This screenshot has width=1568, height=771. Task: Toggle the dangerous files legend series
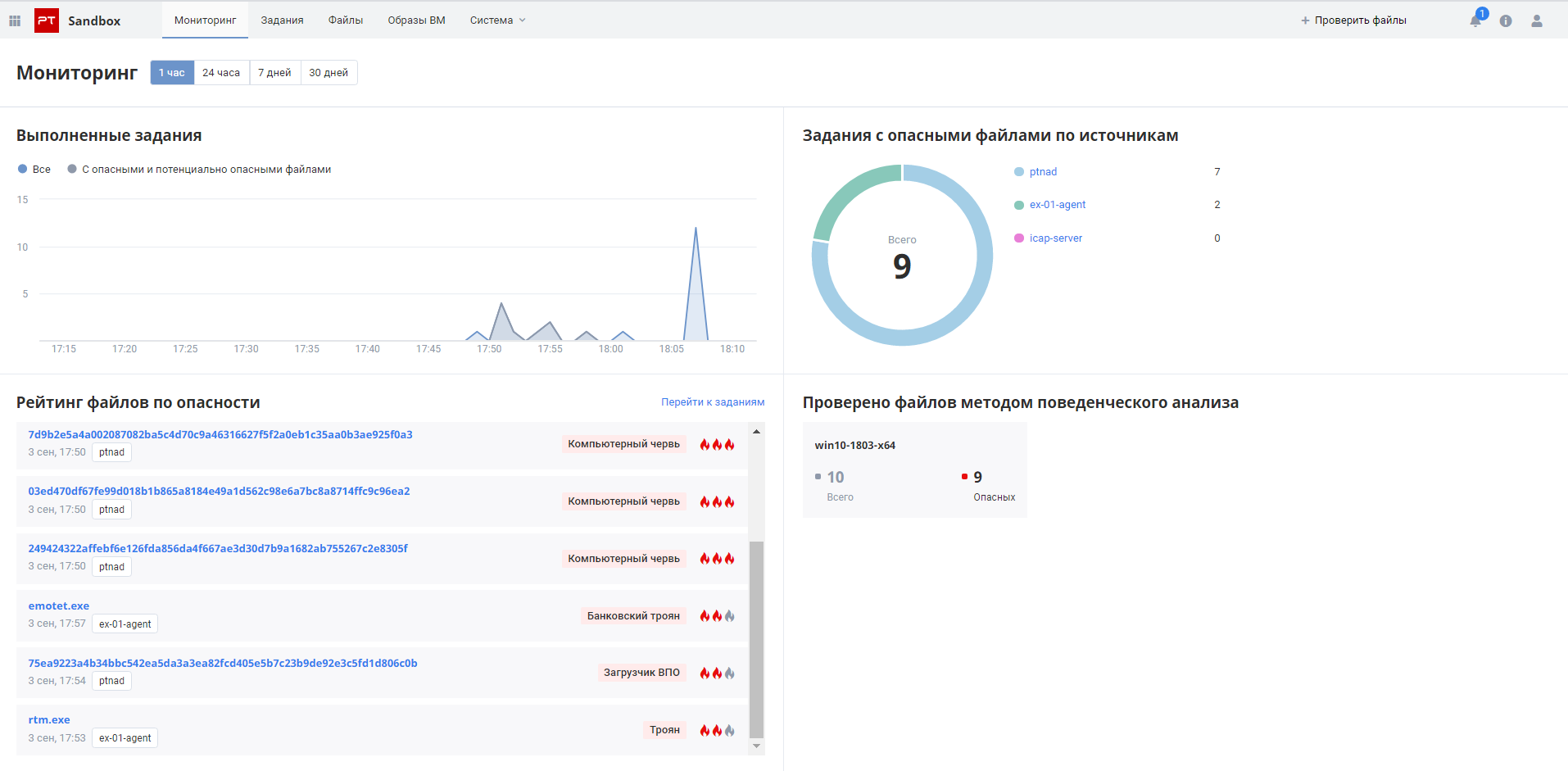coord(199,170)
